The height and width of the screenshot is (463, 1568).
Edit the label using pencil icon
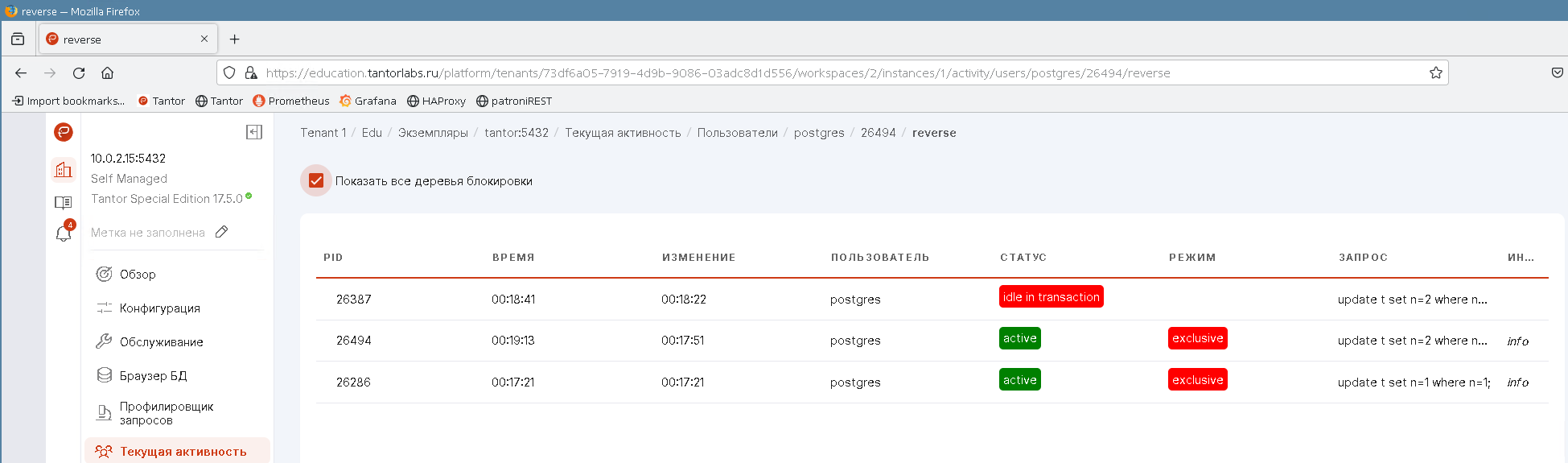tap(222, 232)
